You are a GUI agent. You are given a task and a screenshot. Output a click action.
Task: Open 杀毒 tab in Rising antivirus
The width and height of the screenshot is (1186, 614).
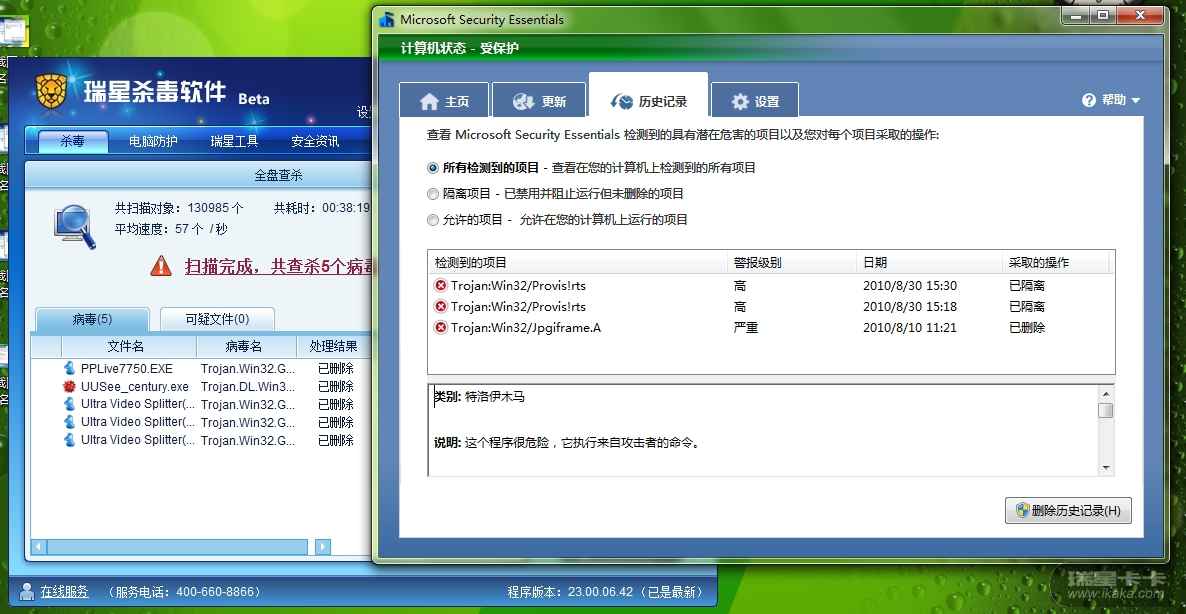point(73,141)
